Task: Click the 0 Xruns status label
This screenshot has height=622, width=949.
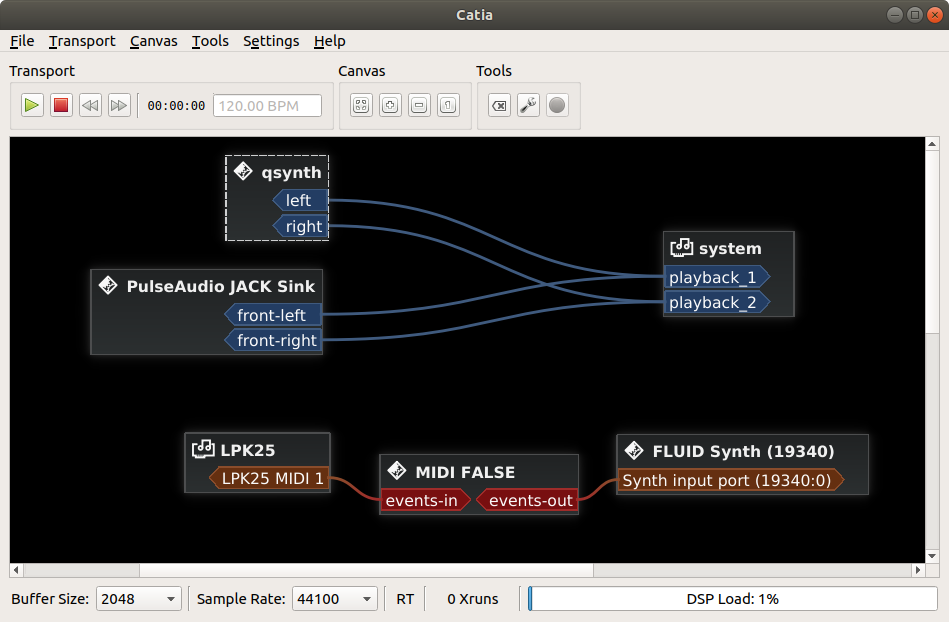Action: pyautogui.click(x=473, y=599)
